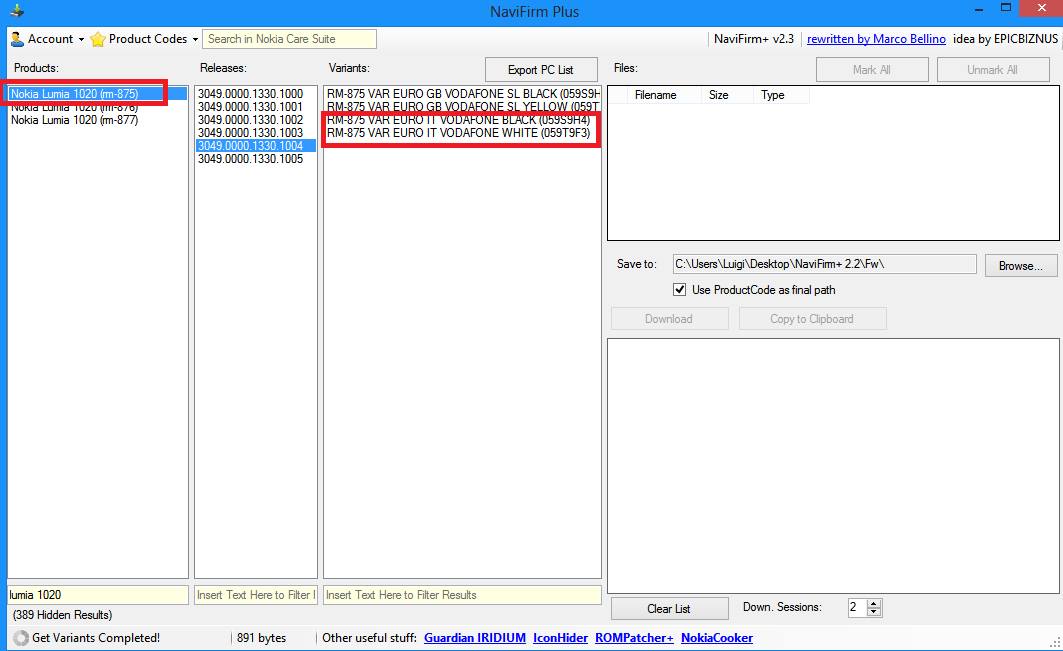The image size is (1063, 651).
Task: Open the NokiaCooker link
Action: (x=717, y=637)
